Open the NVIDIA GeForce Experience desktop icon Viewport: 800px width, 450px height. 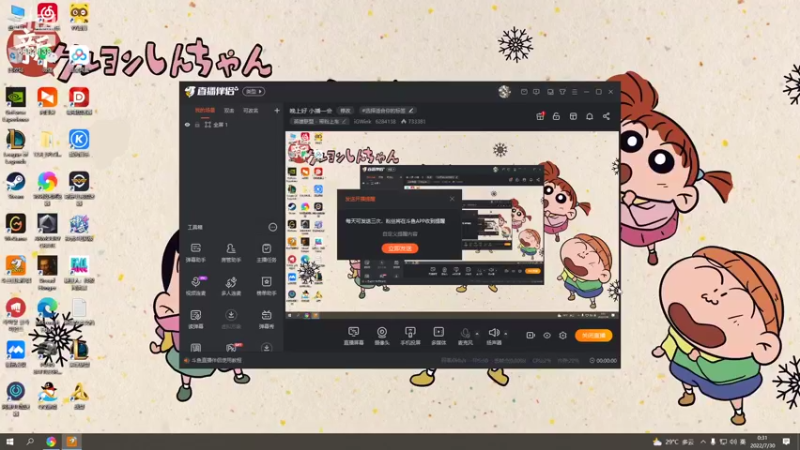tap(16, 105)
